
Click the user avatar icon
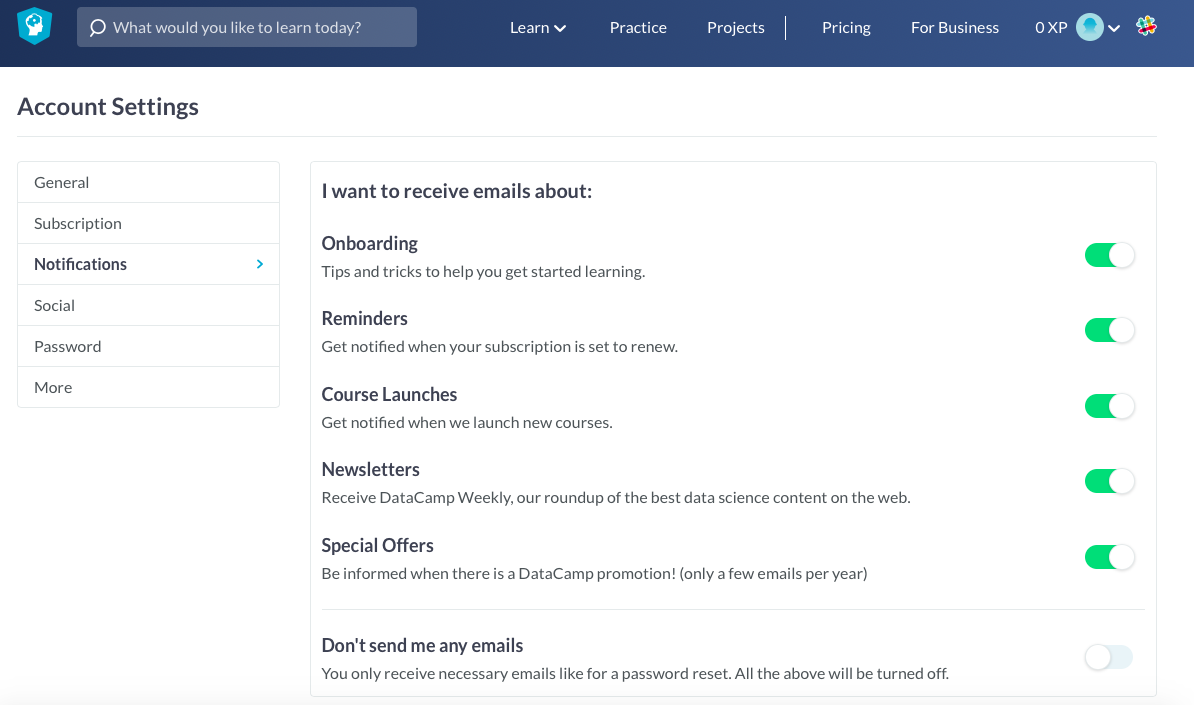1089,28
